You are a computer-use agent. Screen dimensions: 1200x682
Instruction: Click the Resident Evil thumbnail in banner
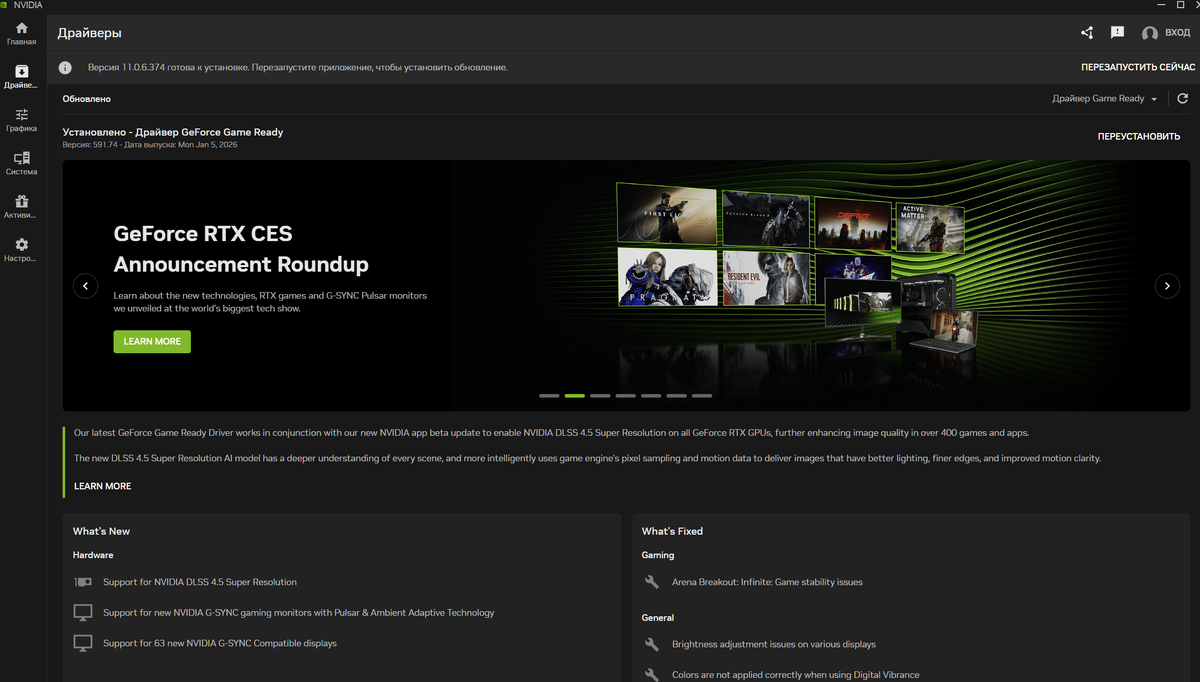pyautogui.click(x=766, y=277)
